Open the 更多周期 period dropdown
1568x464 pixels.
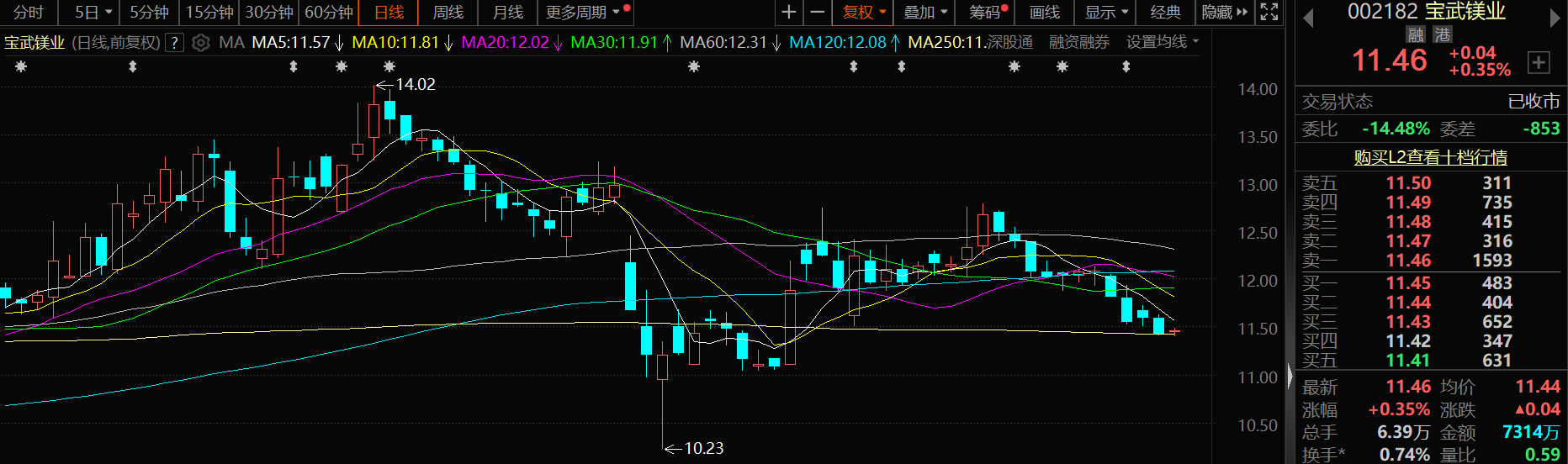pos(582,13)
